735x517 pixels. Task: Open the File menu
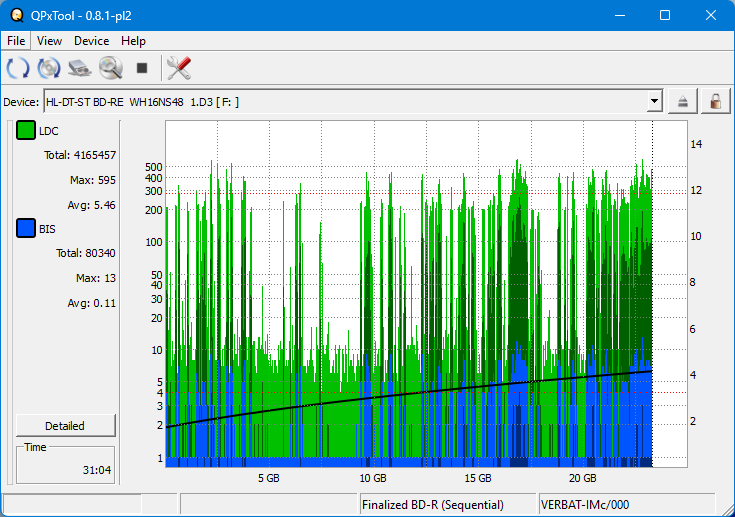16,41
